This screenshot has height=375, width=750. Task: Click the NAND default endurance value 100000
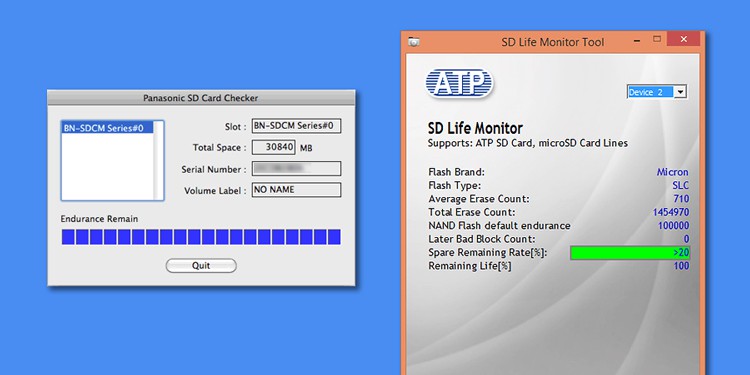tap(673, 226)
